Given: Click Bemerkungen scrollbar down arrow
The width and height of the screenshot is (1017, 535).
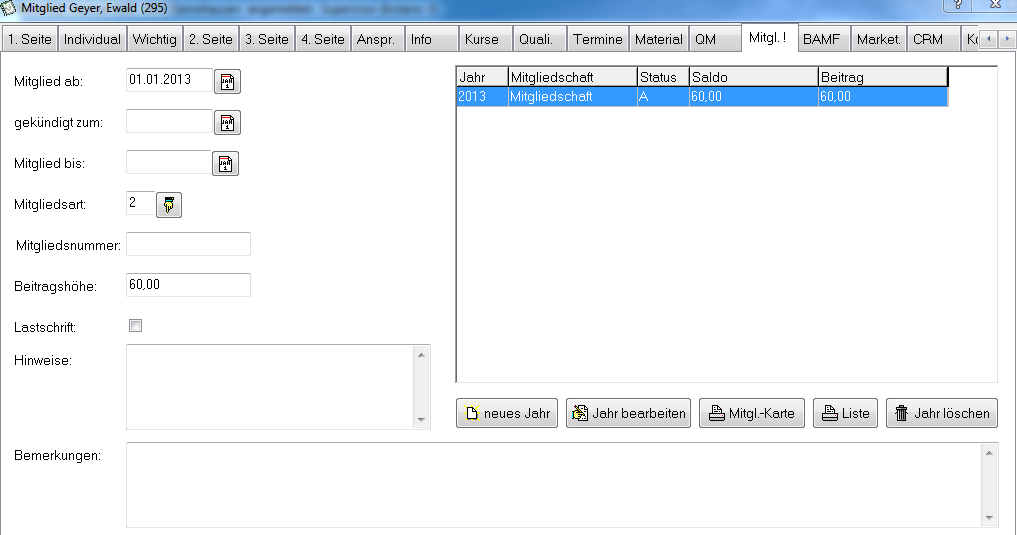Looking at the screenshot, I should tap(989, 517).
